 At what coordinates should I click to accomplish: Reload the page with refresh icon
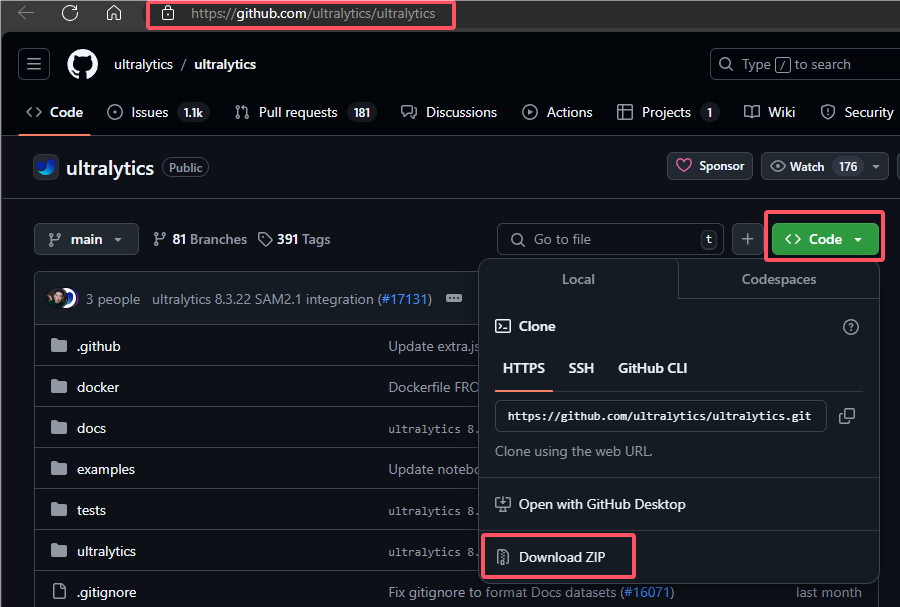pyautogui.click(x=70, y=13)
